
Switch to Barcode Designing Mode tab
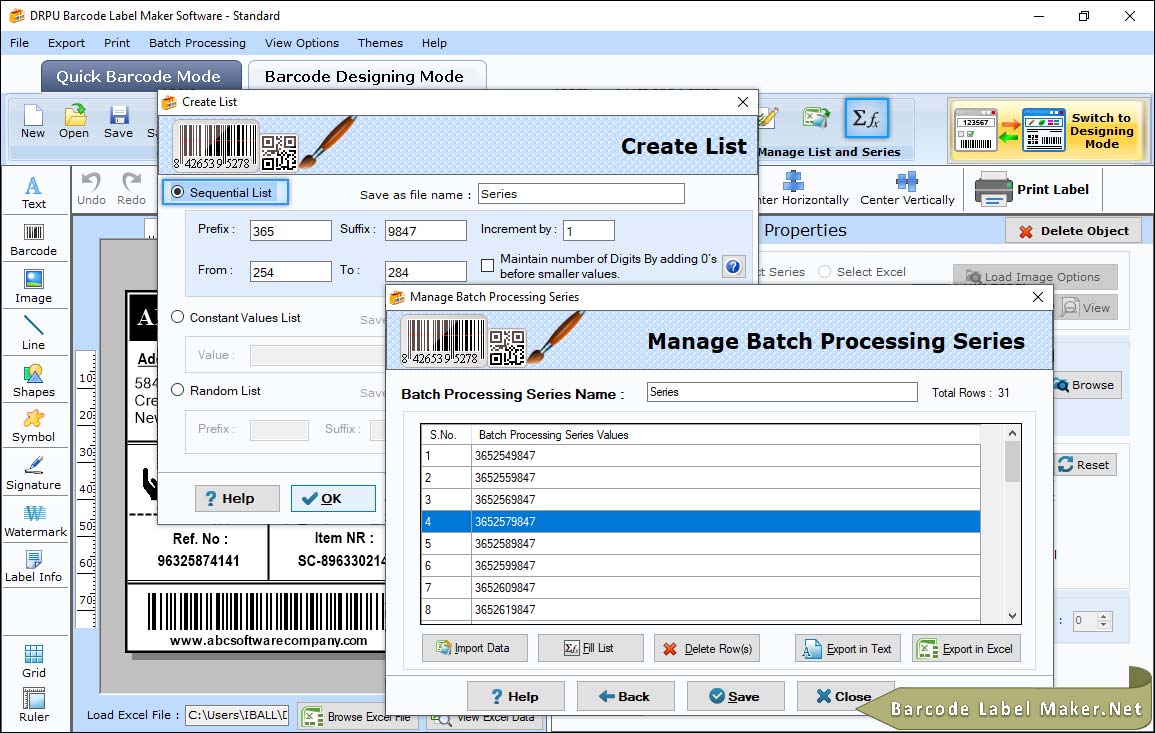[366, 76]
